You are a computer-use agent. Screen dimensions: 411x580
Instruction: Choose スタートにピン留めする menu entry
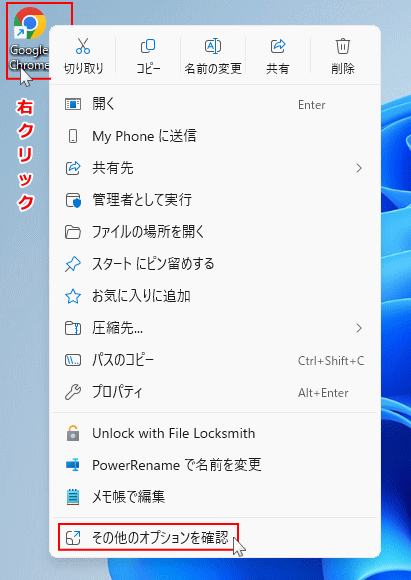[215, 264]
